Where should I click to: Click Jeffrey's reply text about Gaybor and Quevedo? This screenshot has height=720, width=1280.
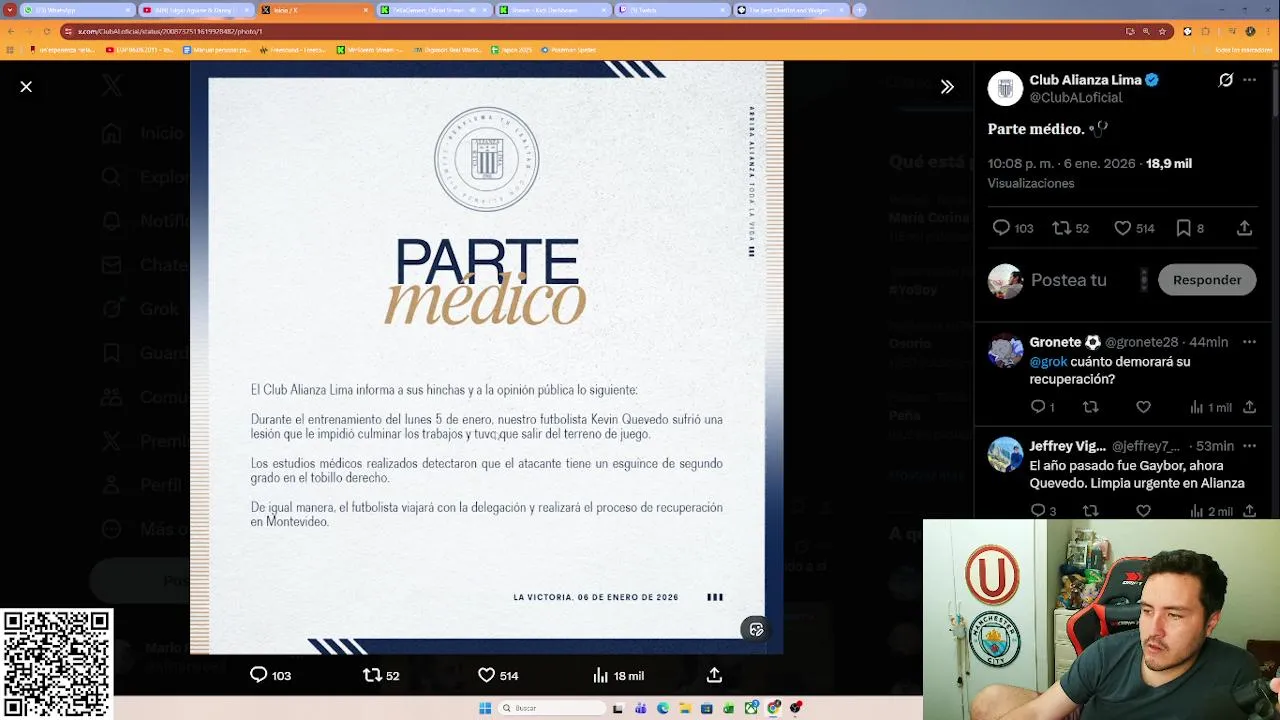click(x=1137, y=474)
